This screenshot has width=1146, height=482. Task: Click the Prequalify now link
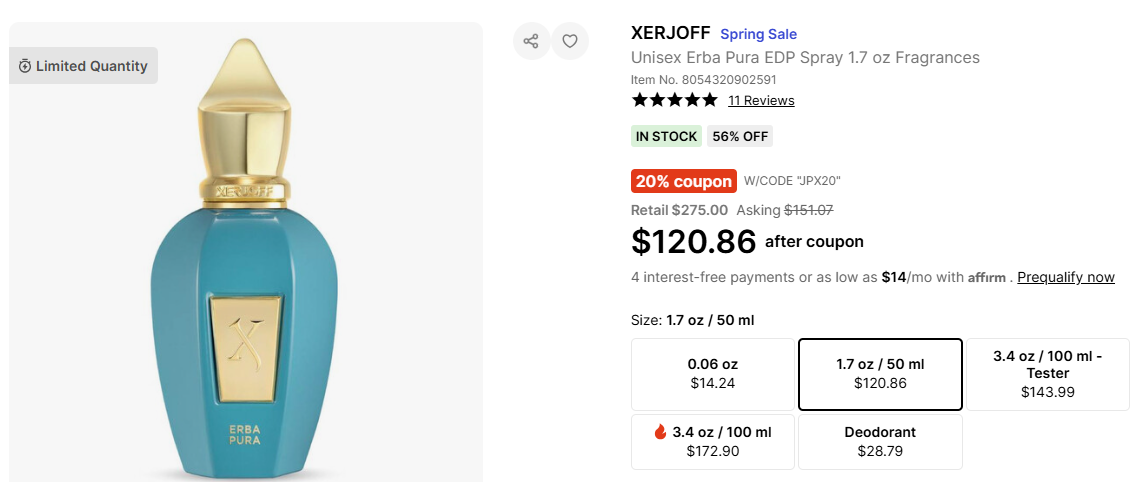tap(1066, 277)
